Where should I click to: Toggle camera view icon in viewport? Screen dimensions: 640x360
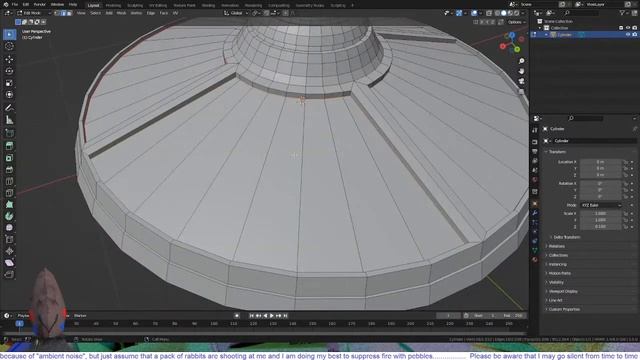(521, 81)
